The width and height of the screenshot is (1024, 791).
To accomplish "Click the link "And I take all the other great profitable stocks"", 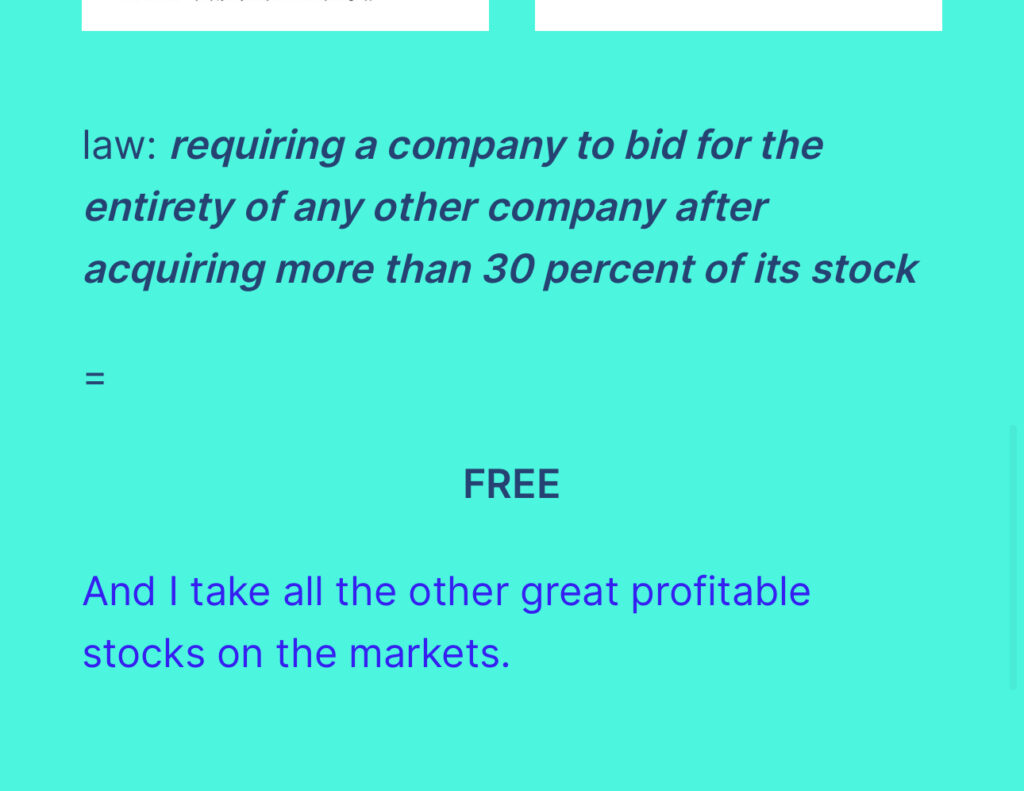I will (446, 591).
